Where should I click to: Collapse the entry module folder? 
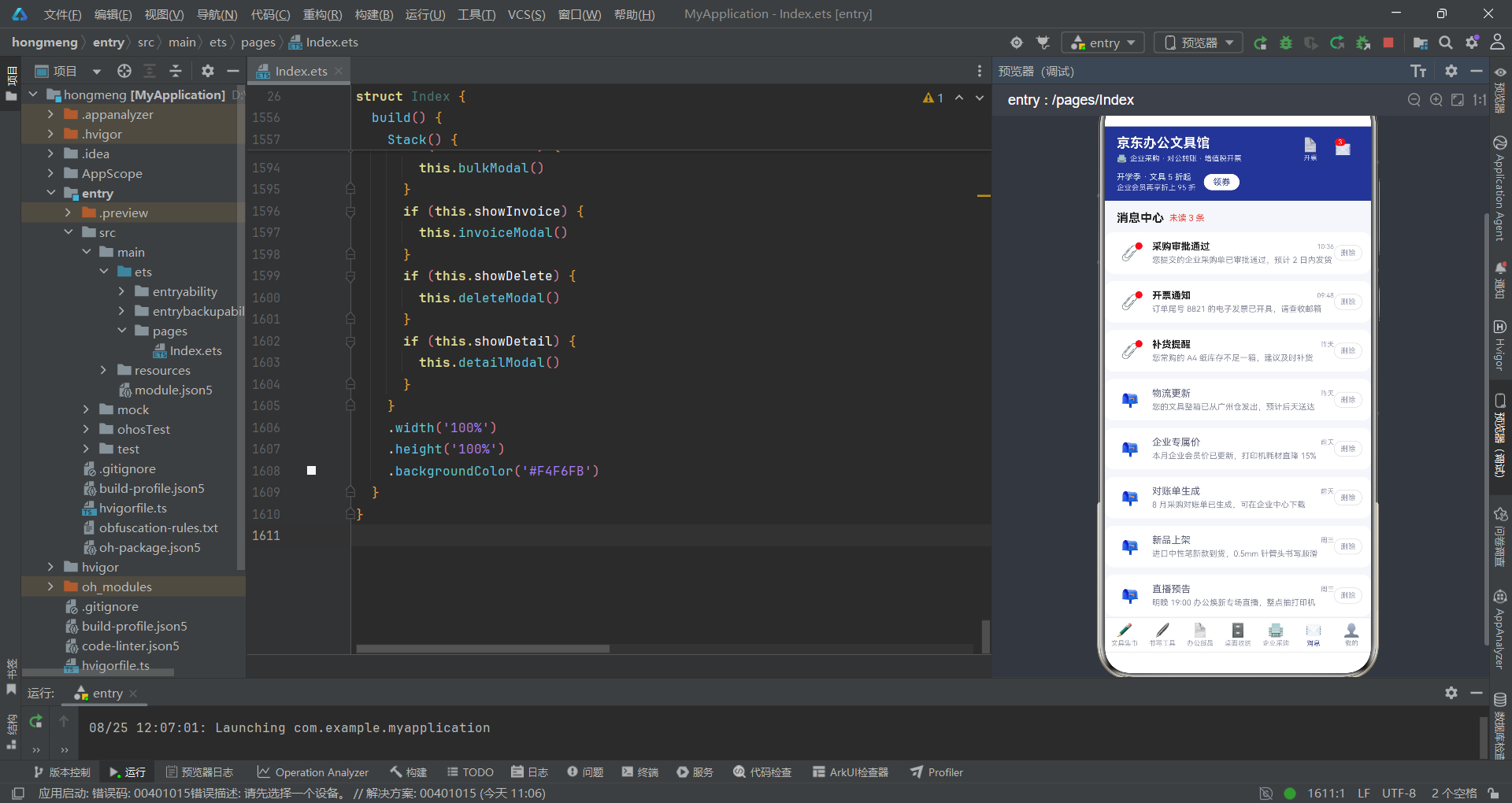click(50, 193)
